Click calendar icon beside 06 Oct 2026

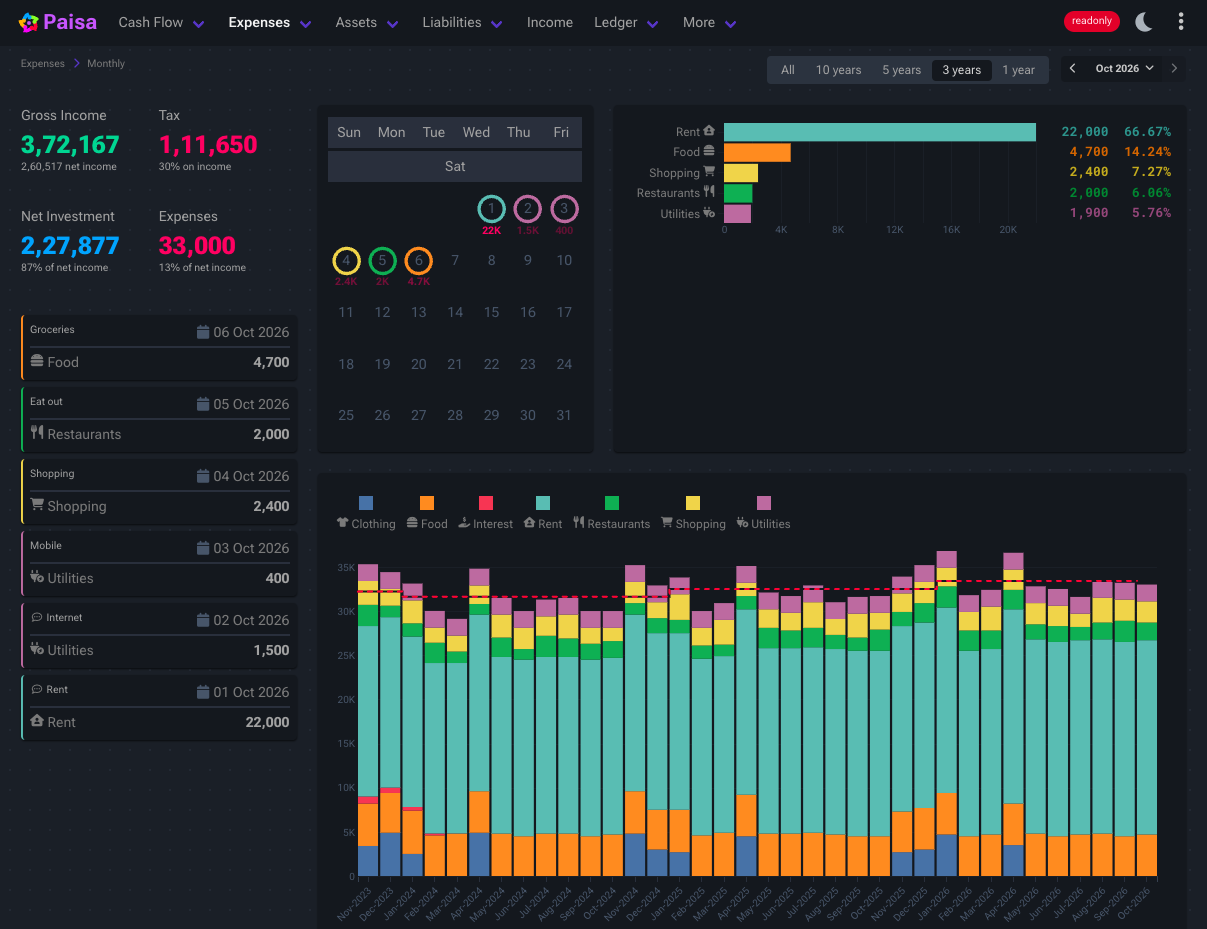coord(203,332)
